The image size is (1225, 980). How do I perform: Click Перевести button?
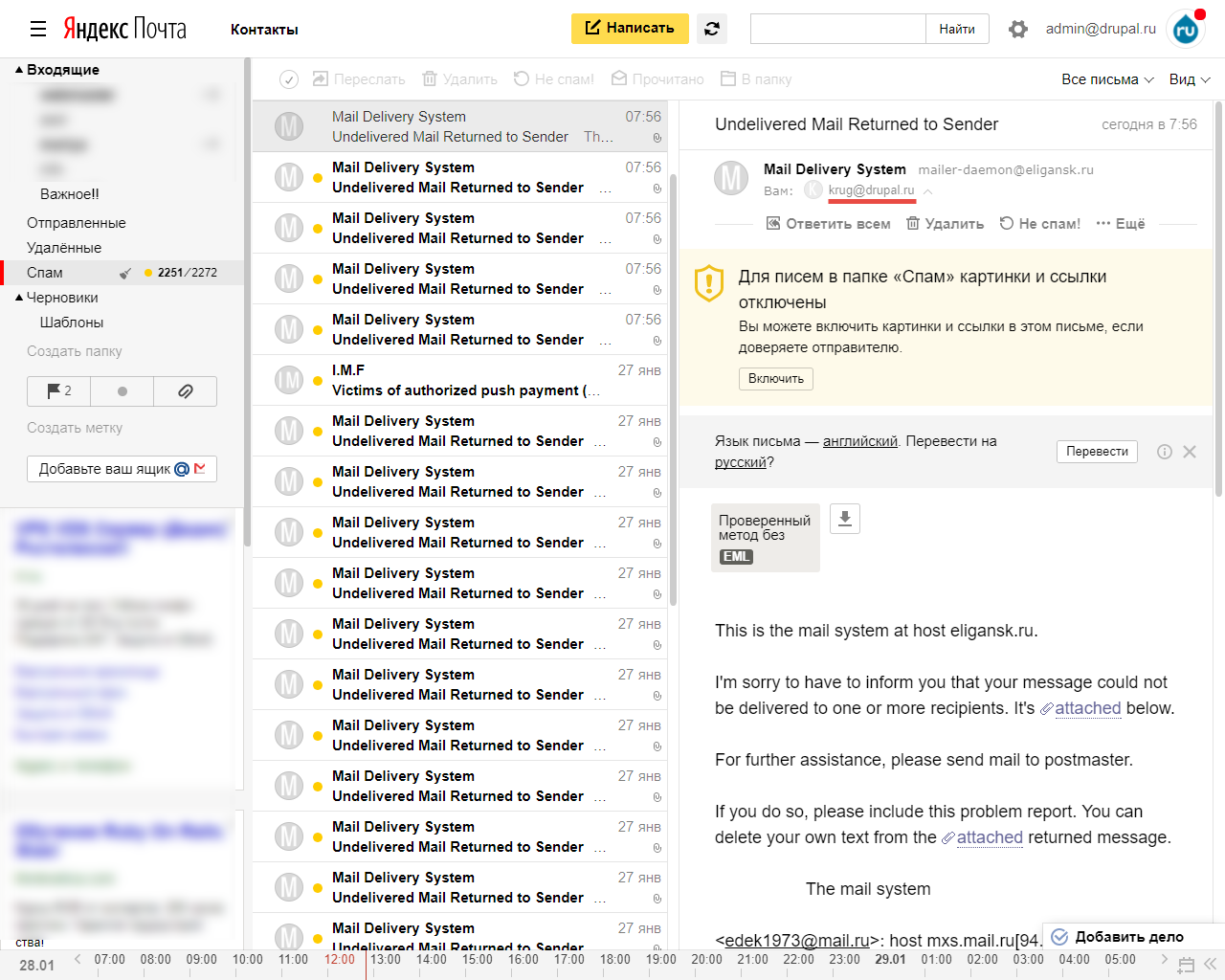(x=1097, y=452)
